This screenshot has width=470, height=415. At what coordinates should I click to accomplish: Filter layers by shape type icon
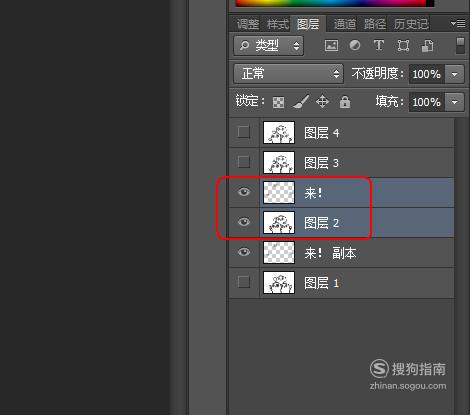(x=403, y=45)
